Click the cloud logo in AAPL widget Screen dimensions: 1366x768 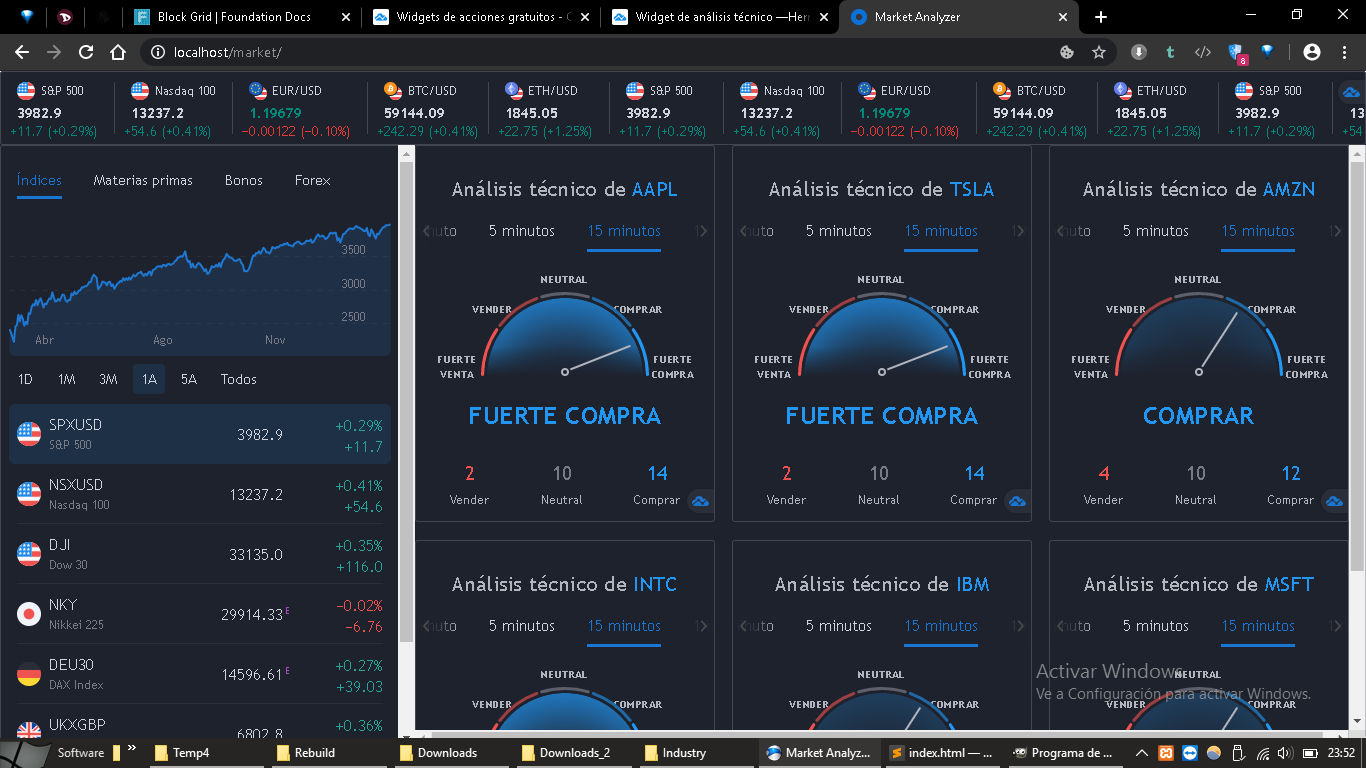point(701,500)
